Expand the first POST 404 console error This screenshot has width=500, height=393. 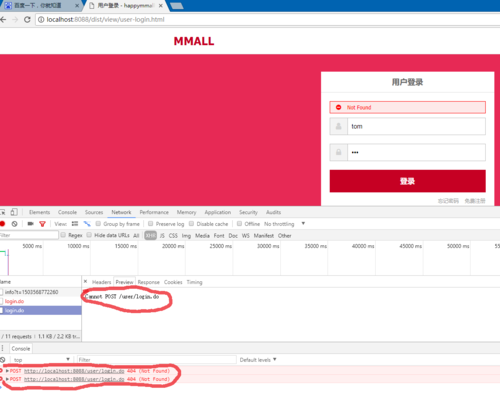(7, 371)
